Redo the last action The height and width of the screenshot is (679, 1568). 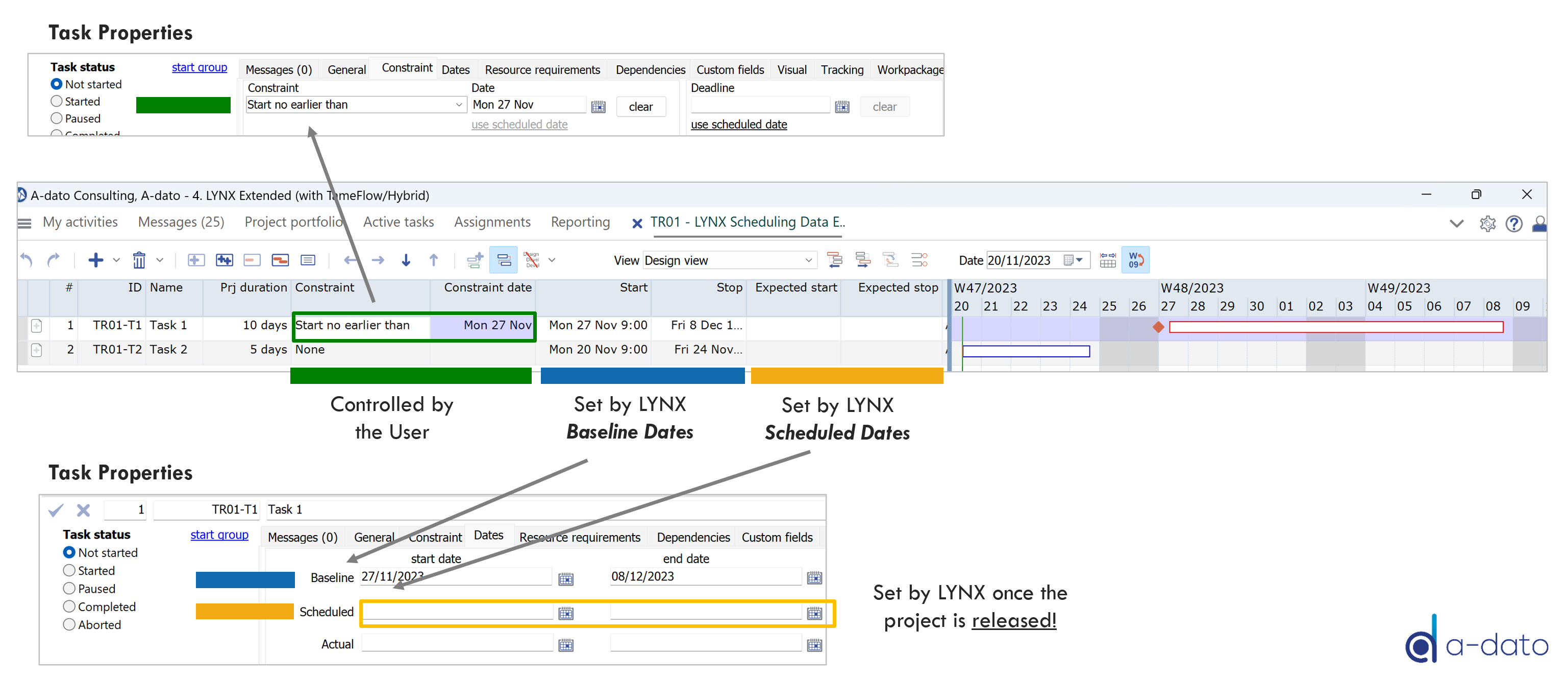click(x=54, y=261)
